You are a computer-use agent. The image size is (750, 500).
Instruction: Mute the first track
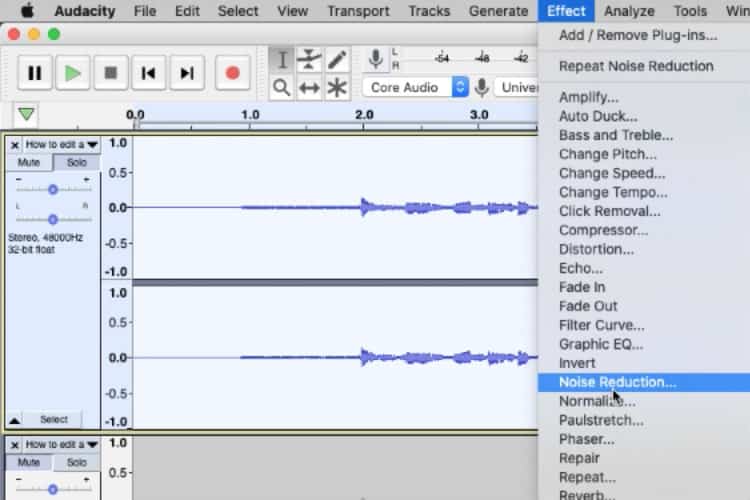(x=29, y=162)
